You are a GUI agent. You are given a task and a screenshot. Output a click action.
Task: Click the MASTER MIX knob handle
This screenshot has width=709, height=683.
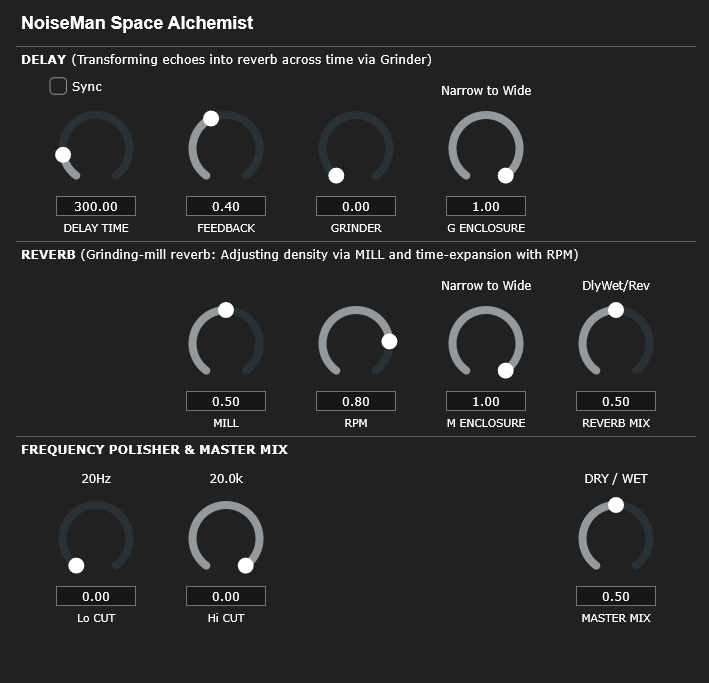pyautogui.click(x=616, y=505)
